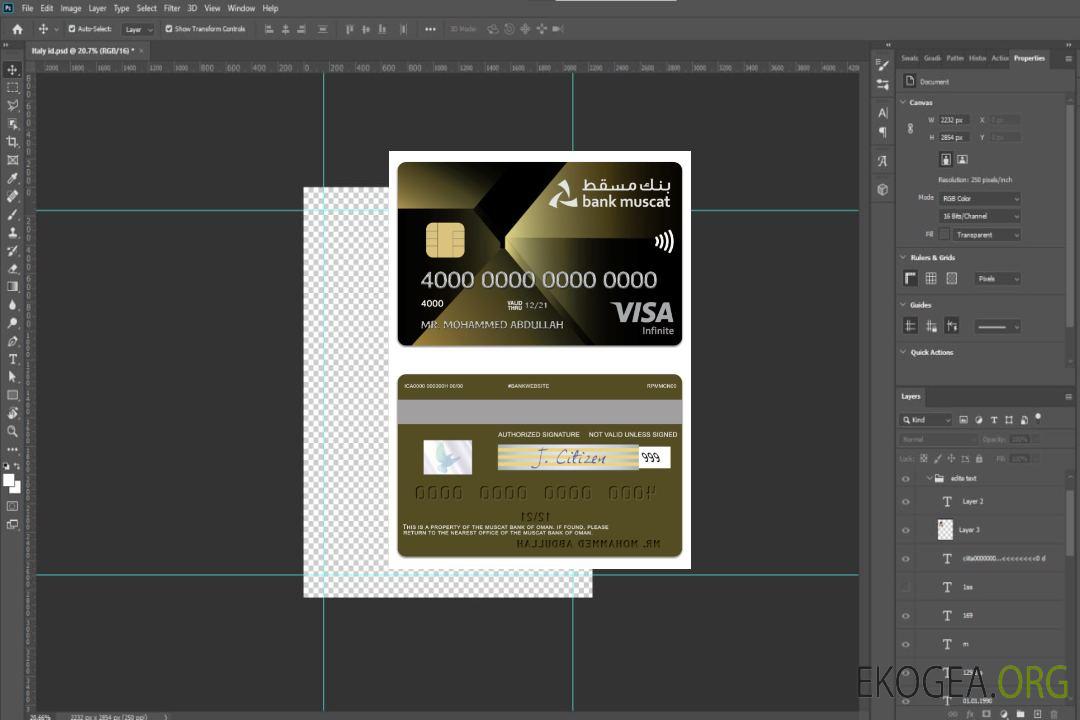This screenshot has width=1080, height=720.
Task: Click the foreground color swatch
Action: pos(9,480)
